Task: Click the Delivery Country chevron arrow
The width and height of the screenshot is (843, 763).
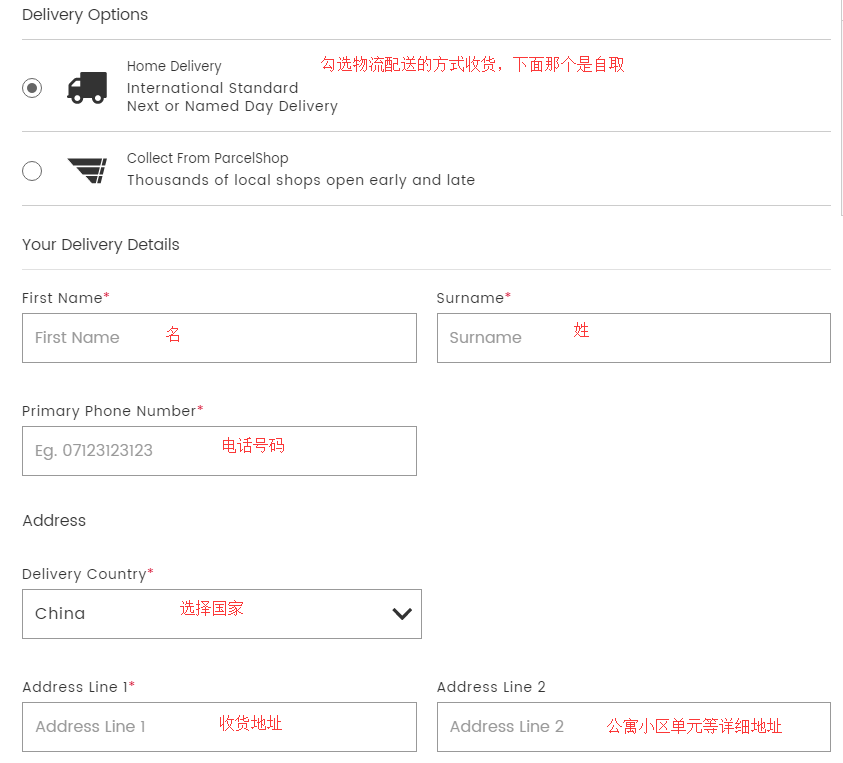Action: click(402, 614)
